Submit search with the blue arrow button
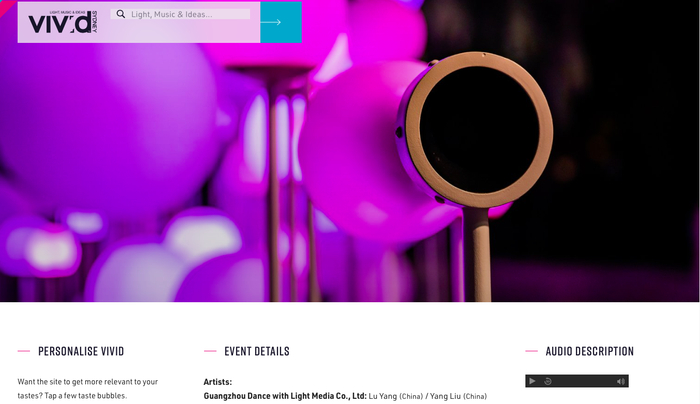Image resolution: width=700 pixels, height=404 pixels. tap(281, 22)
